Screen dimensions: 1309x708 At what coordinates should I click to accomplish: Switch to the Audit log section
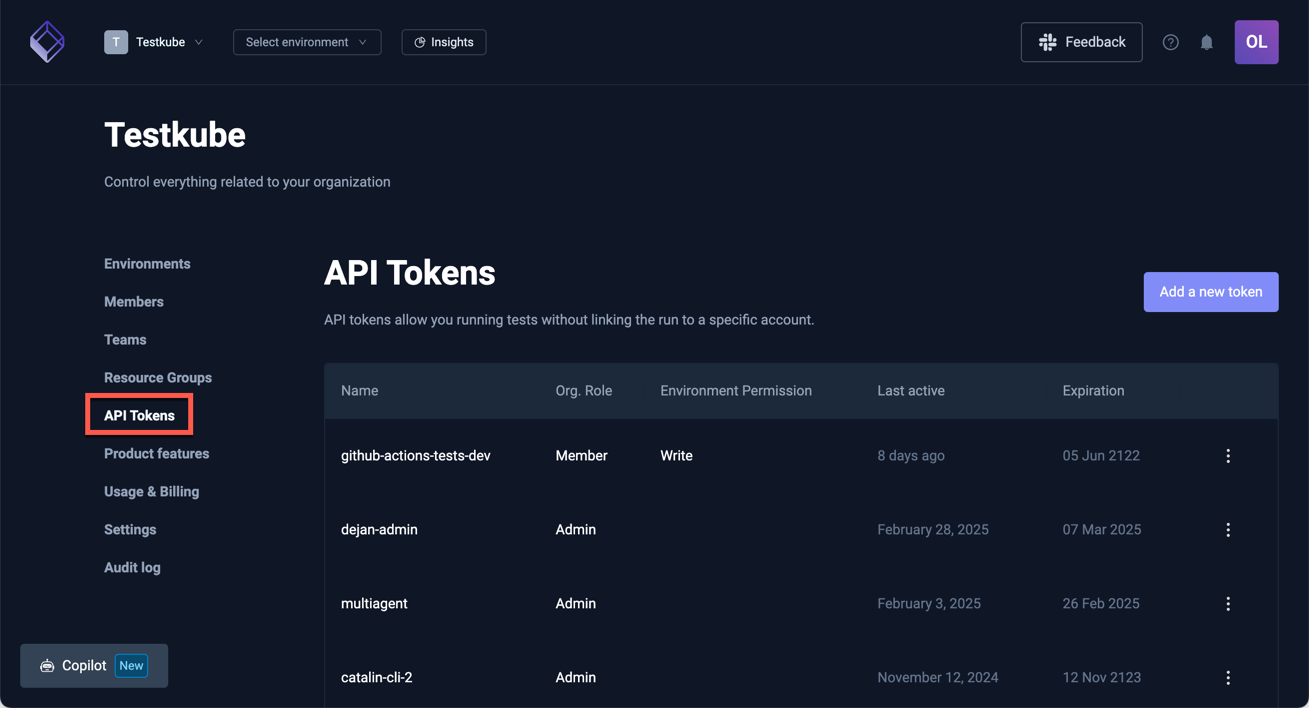132,567
